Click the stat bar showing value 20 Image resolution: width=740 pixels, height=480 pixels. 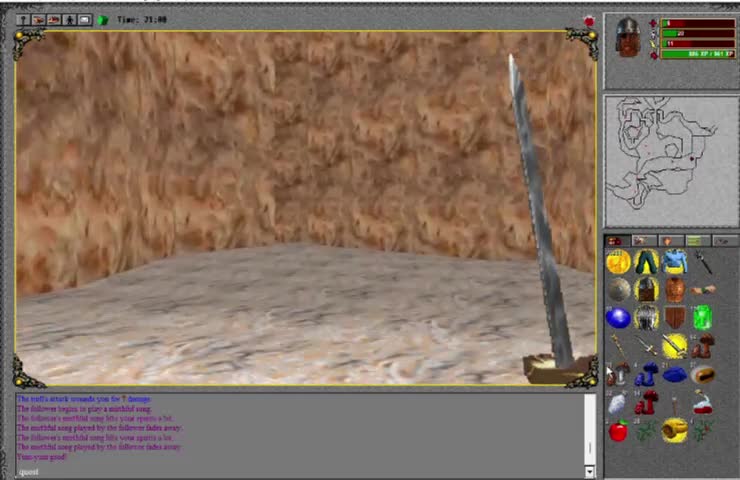click(698, 34)
